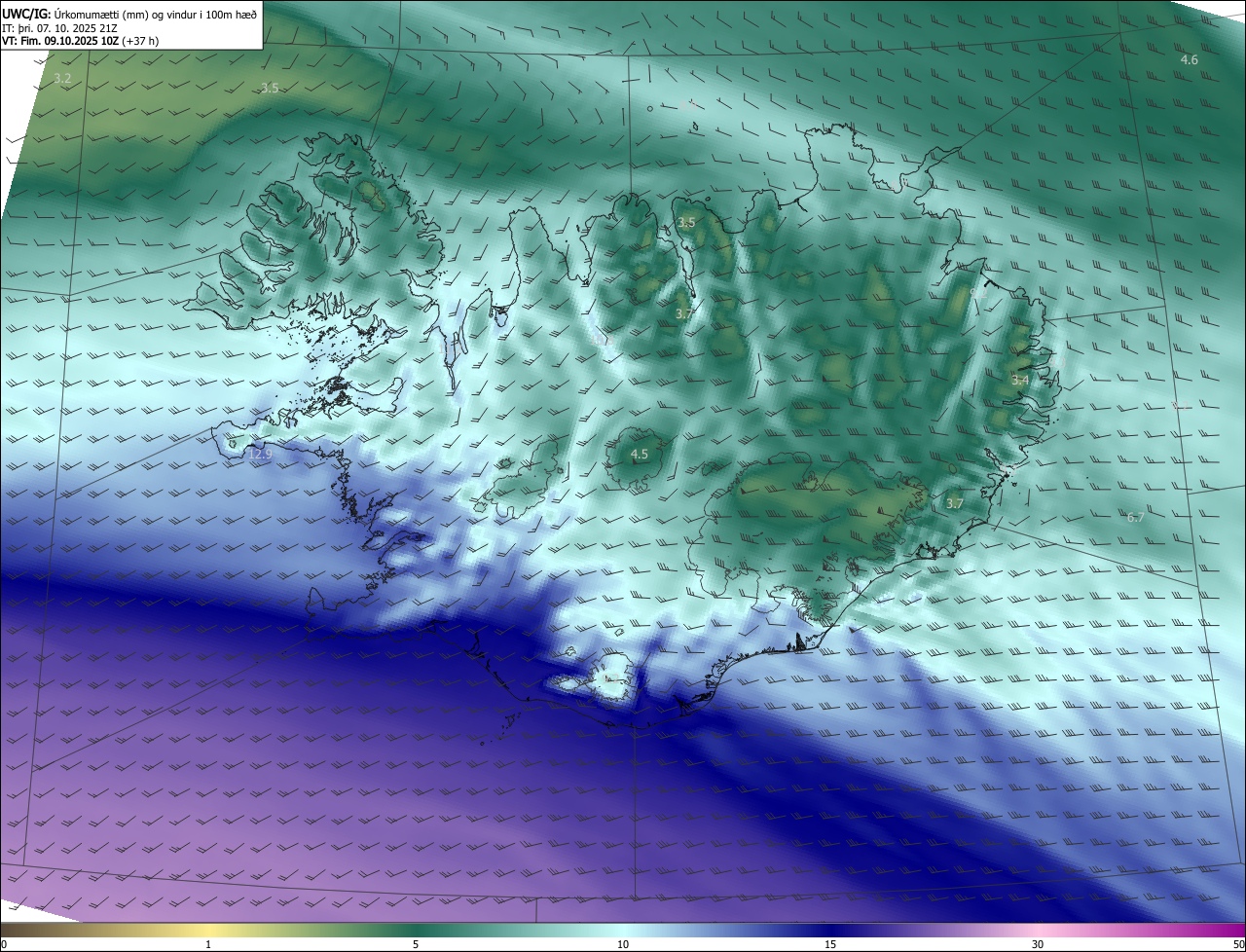This screenshot has height=952, width=1246.
Task: Click the 4.5 value inside the glacier outline
Action: 640,454
